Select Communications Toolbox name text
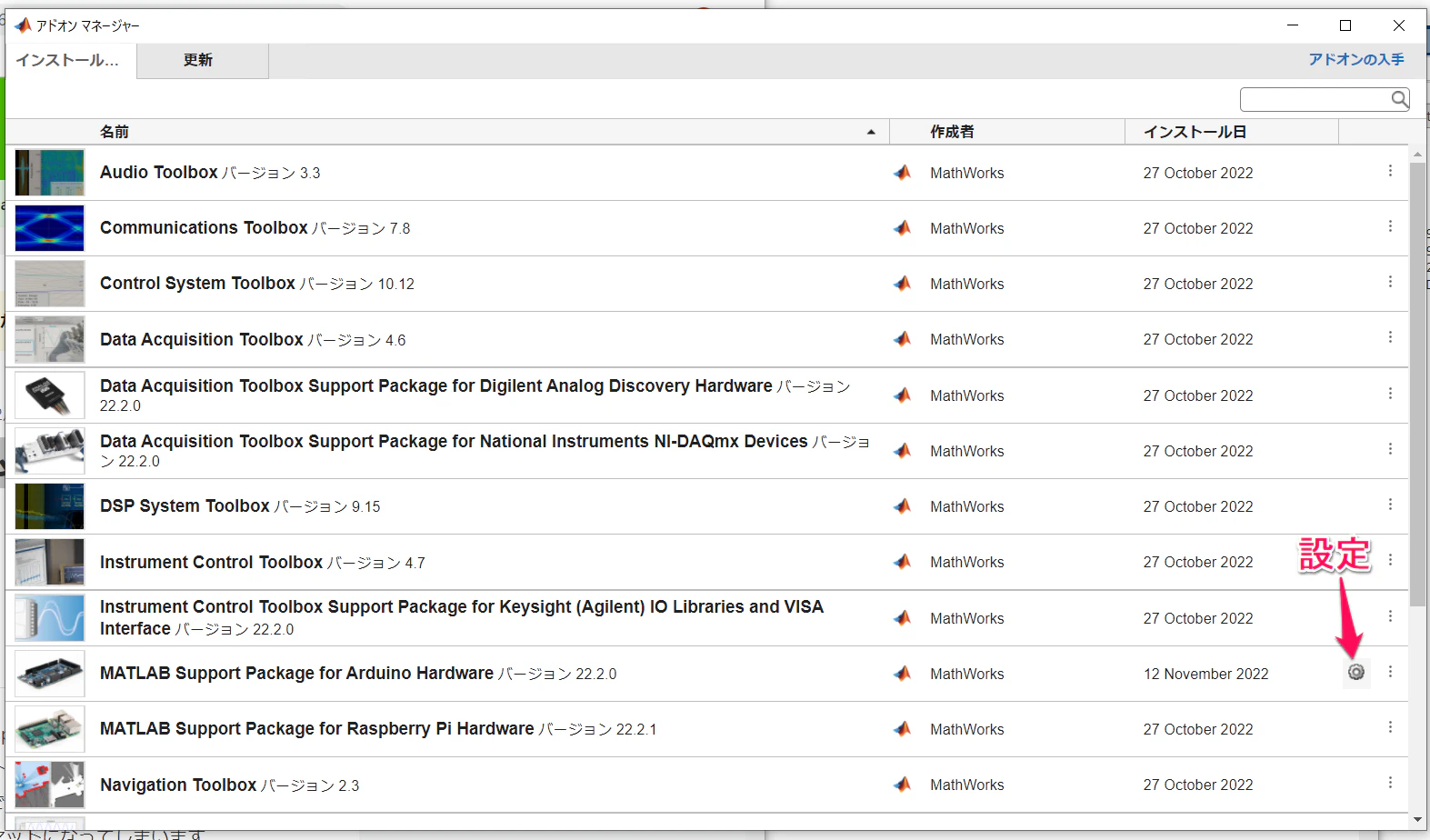The height and width of the screenshot is (840, 1430). [x=204, y=227]
